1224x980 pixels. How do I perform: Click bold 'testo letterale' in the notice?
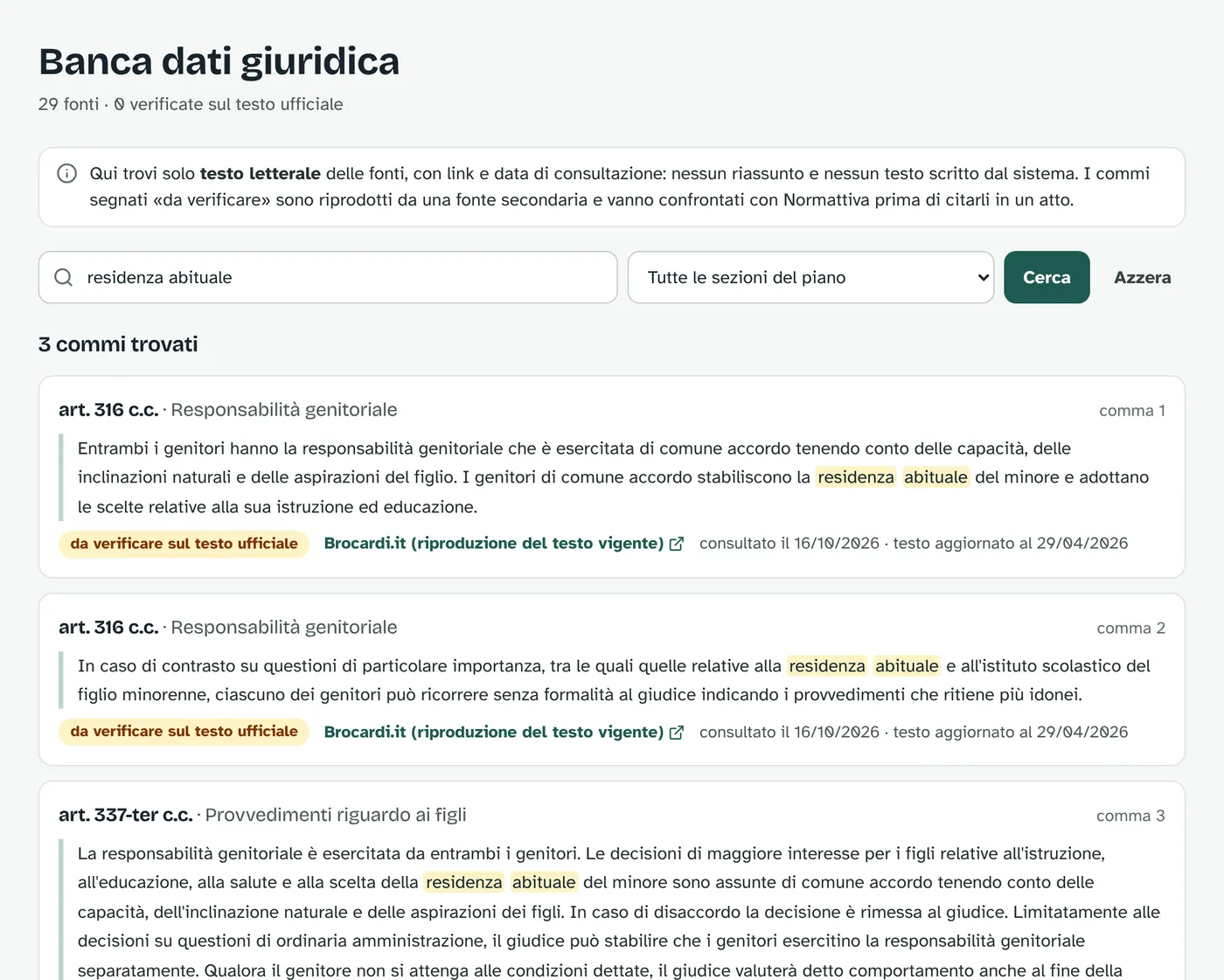(x=261, y=174)
